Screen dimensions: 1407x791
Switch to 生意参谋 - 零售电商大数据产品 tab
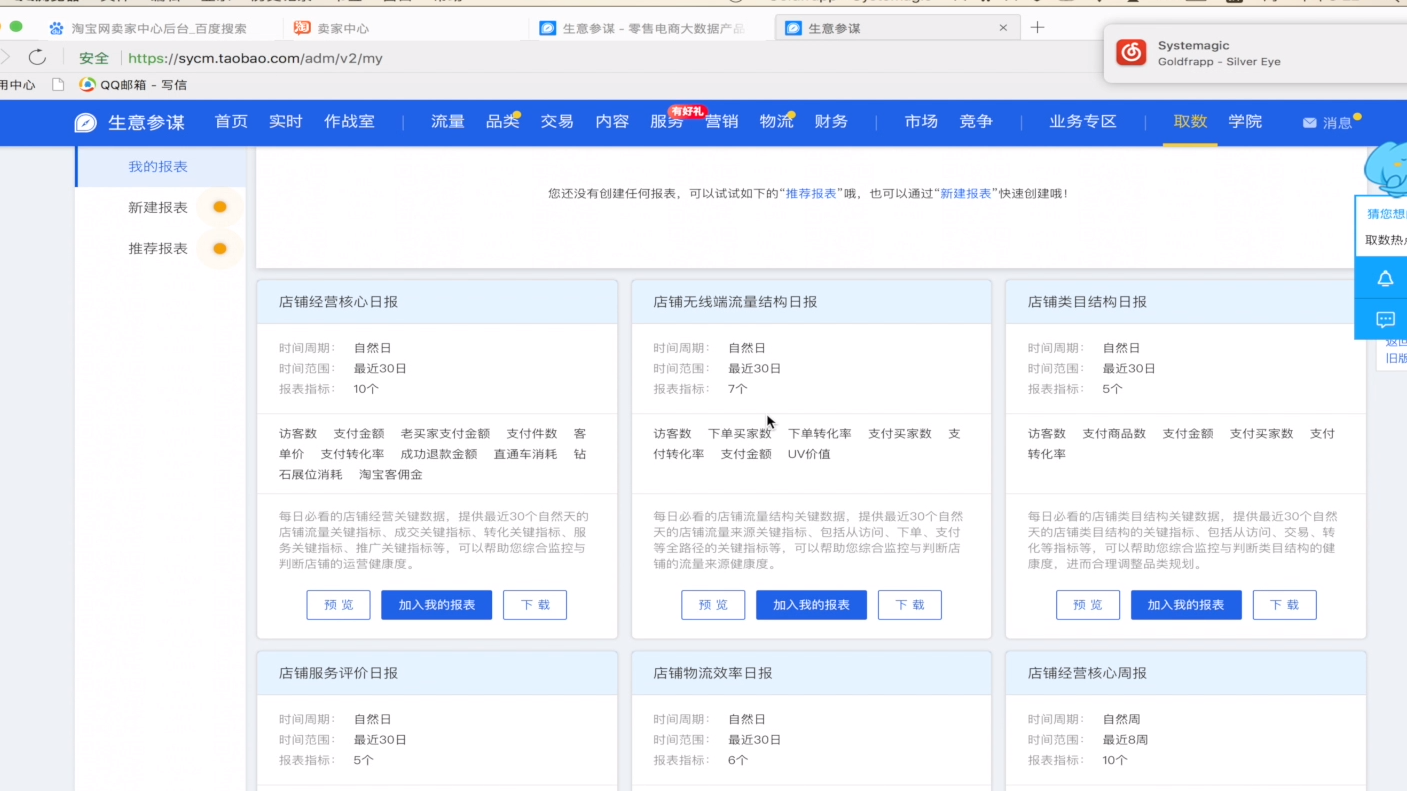(x=643, y=28)
